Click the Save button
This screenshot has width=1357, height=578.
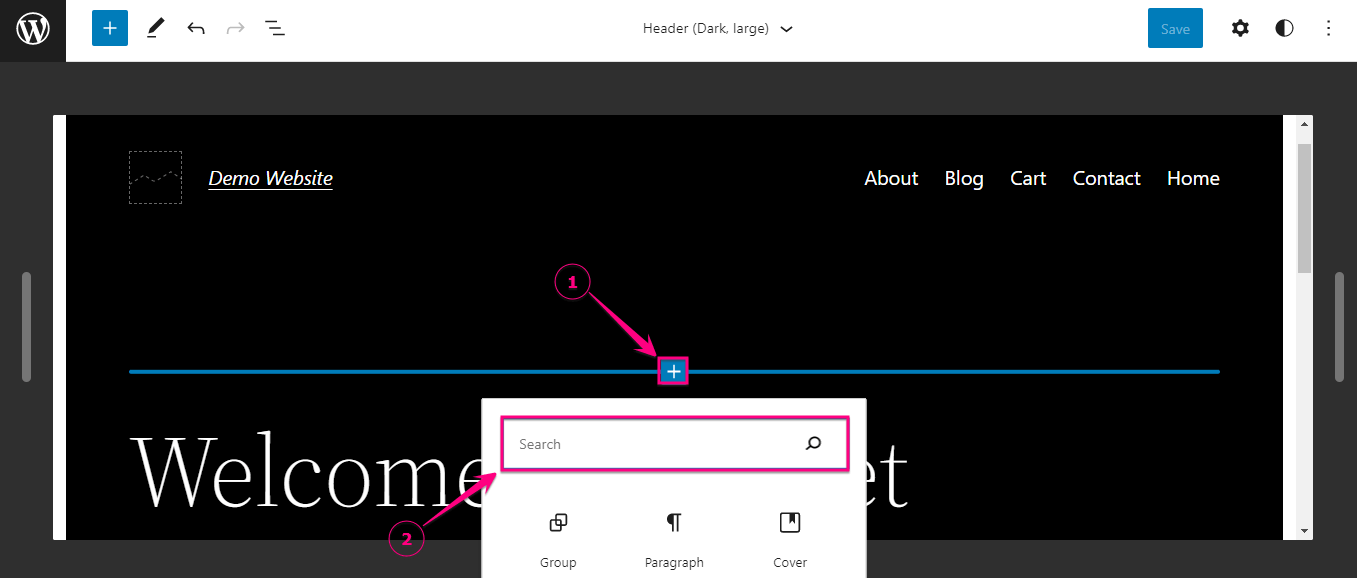[1175, 28]
